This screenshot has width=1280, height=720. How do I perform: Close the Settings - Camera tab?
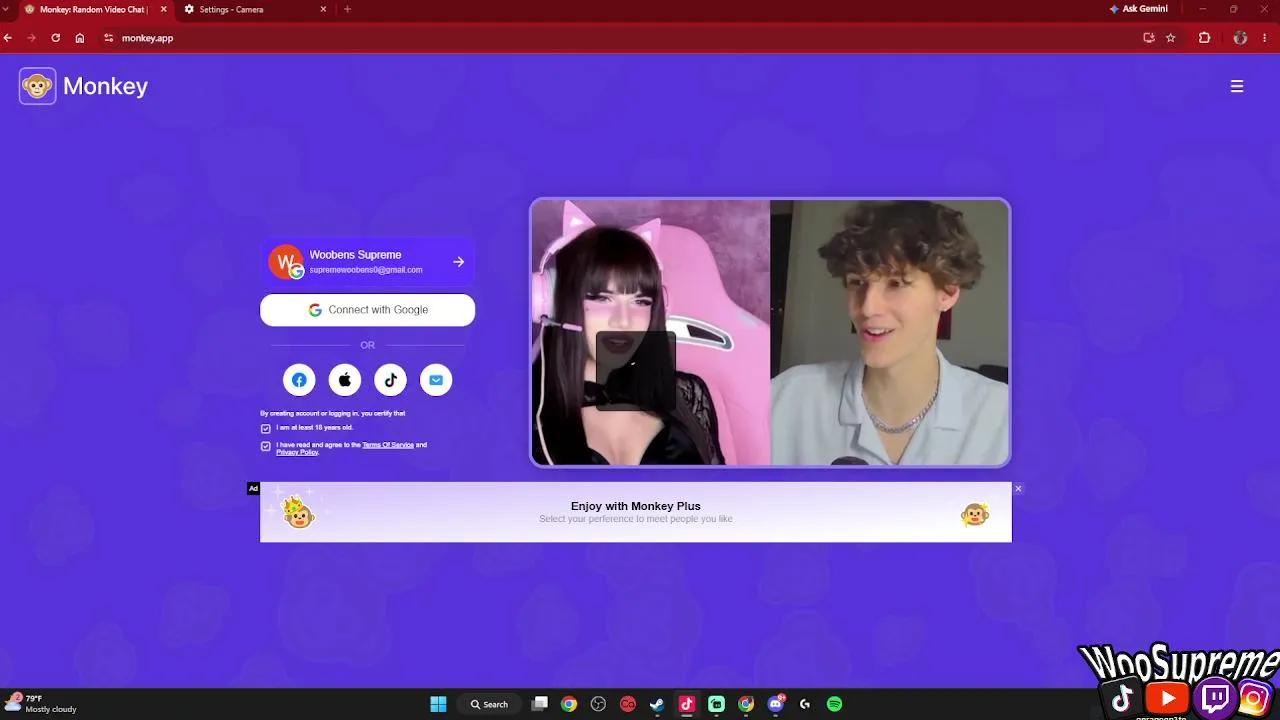[x=323, y=9]
